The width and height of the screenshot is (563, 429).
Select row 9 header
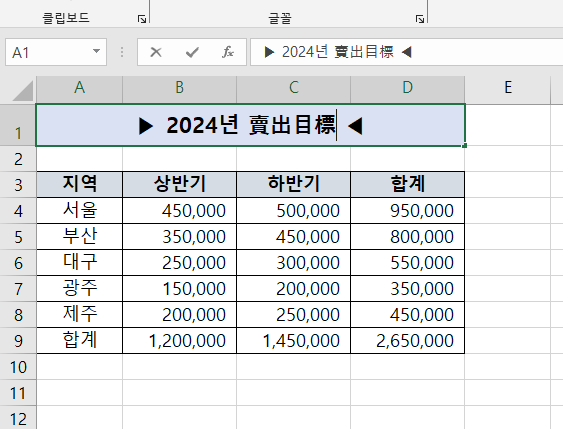18,341
